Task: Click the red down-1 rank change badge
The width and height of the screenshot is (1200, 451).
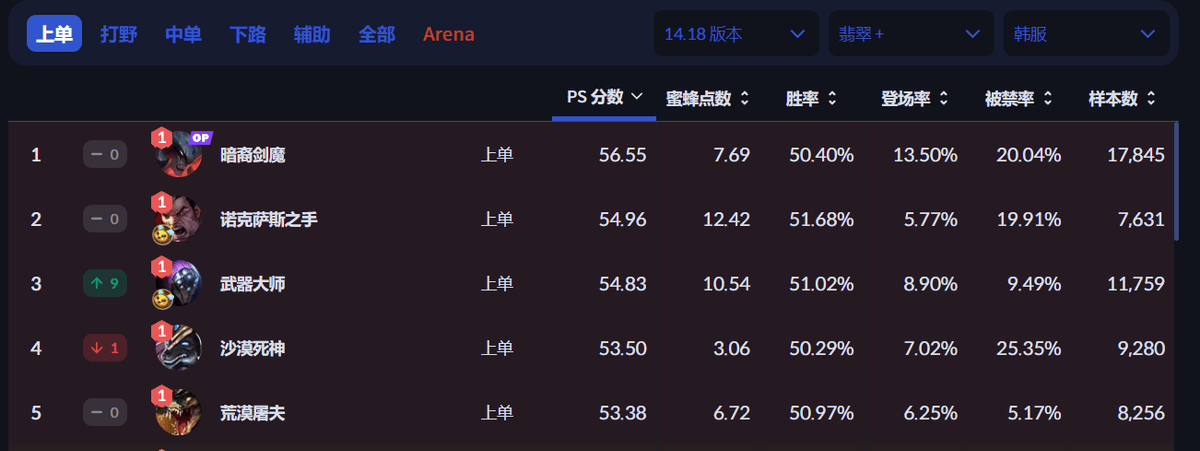Action: click(105, 348)
